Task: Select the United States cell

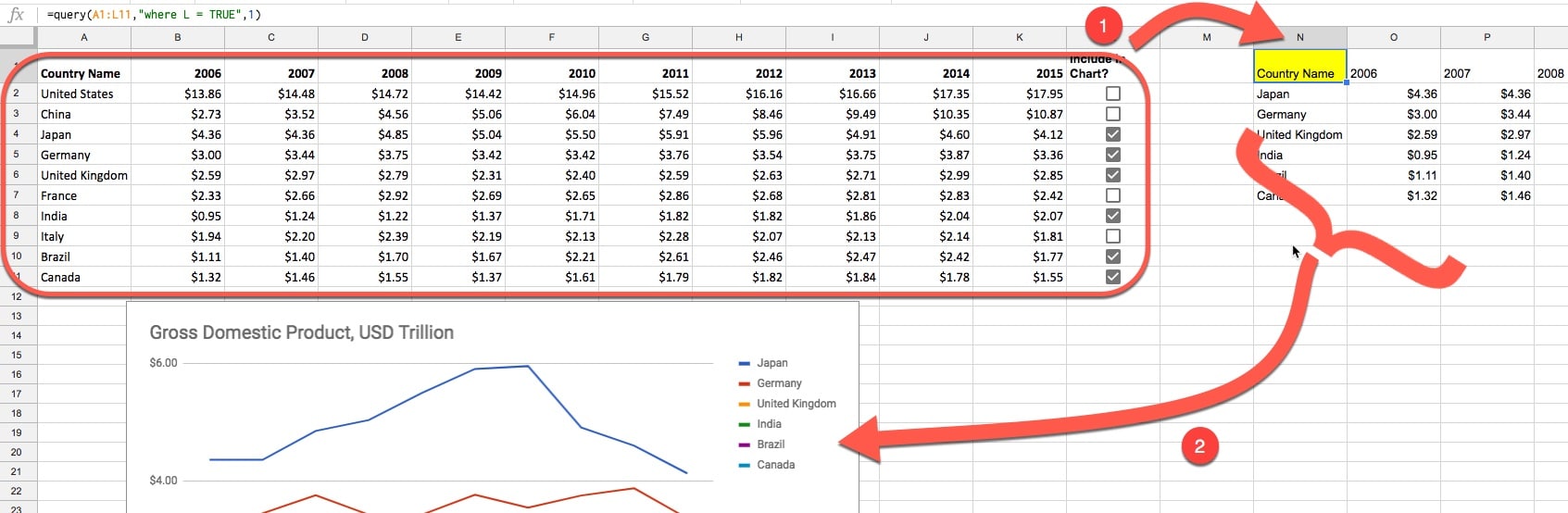Action: [83, 94]
